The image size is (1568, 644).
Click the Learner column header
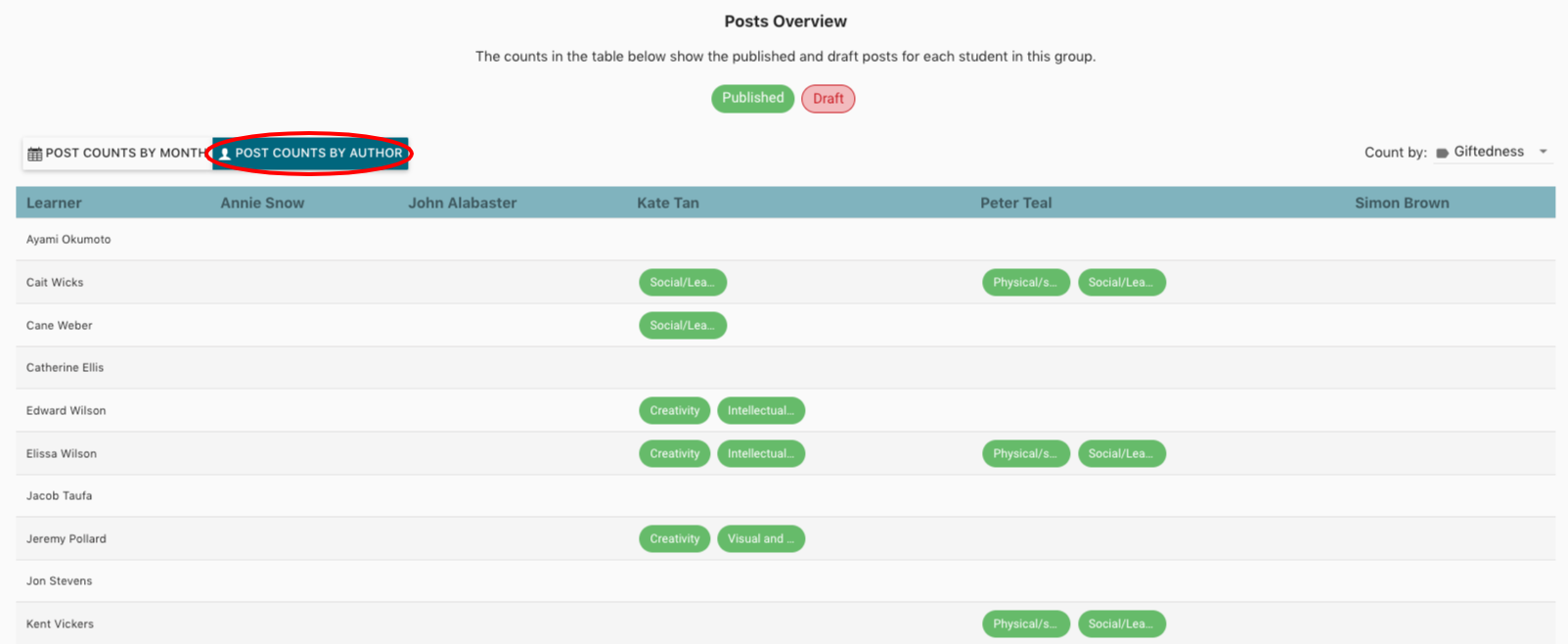[x=54, y=203]
